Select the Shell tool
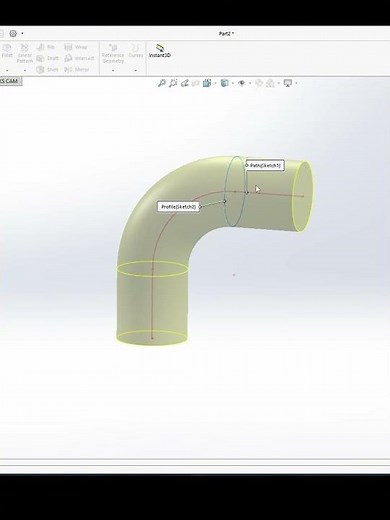The width and height of the screenshot is (390, 520). (x=47, y=70)
